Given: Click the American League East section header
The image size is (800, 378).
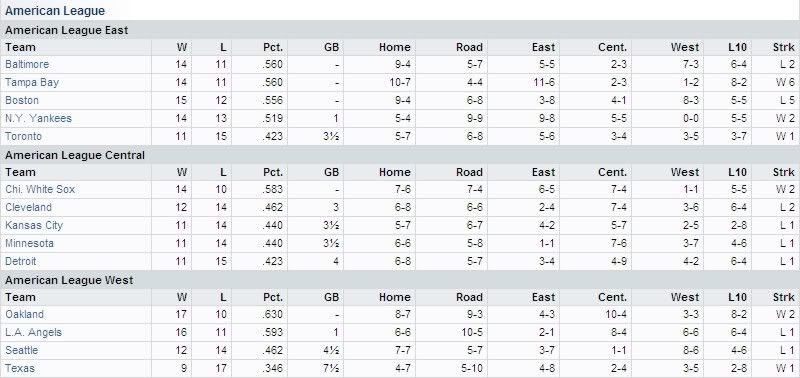Looking at the screenshot, I should 66,30.
